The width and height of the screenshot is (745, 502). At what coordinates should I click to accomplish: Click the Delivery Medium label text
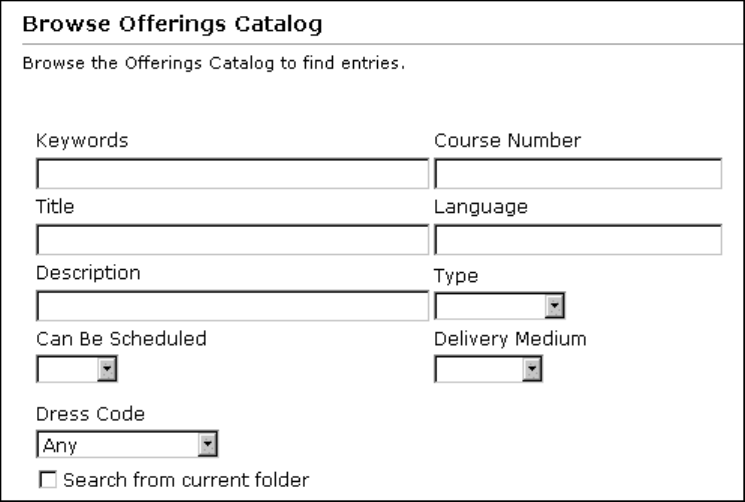(510, 338)
